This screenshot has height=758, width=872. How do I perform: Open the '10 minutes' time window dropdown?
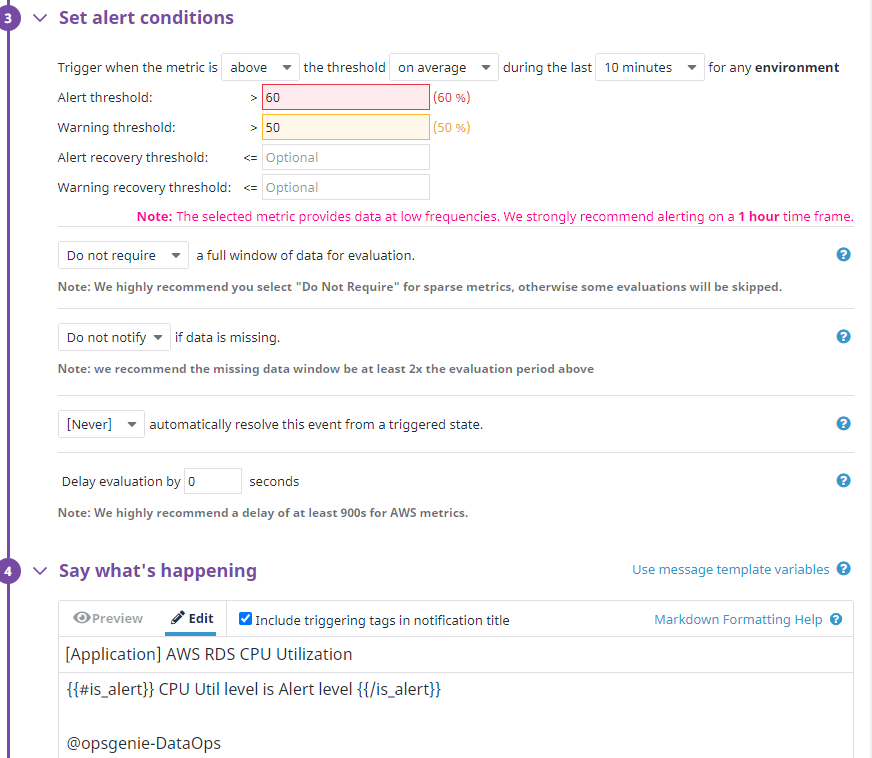650,67
